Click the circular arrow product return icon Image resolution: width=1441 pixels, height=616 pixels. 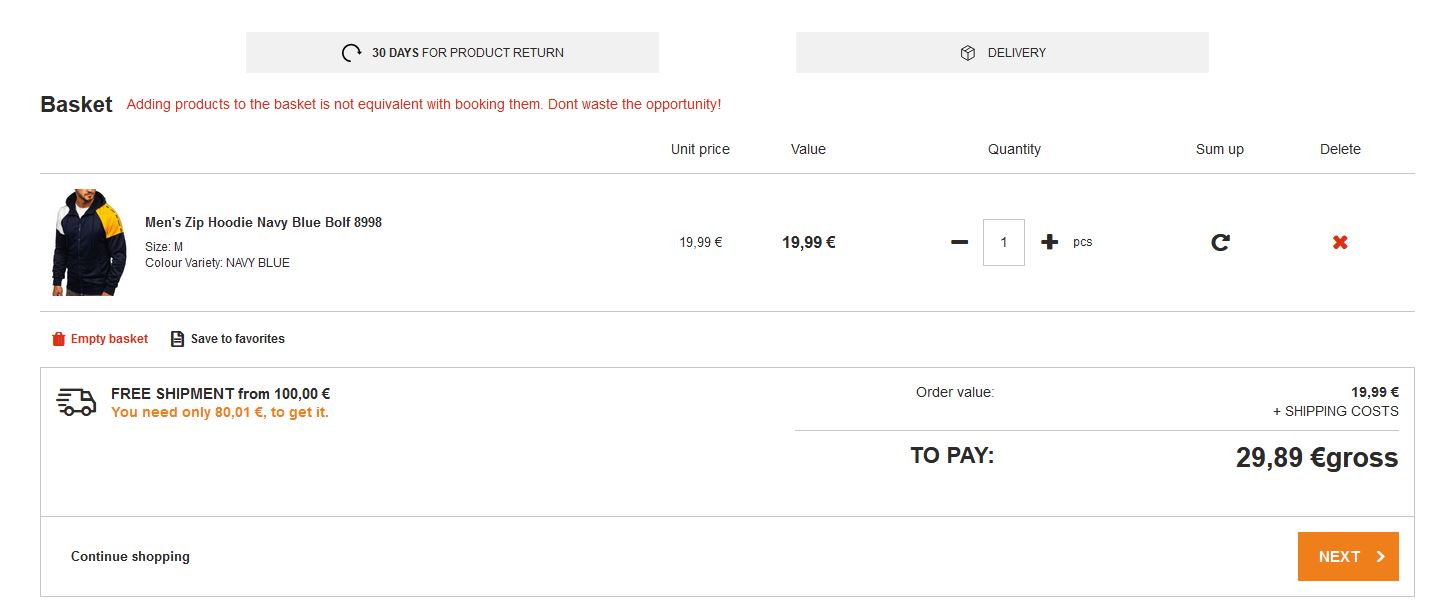351,53
